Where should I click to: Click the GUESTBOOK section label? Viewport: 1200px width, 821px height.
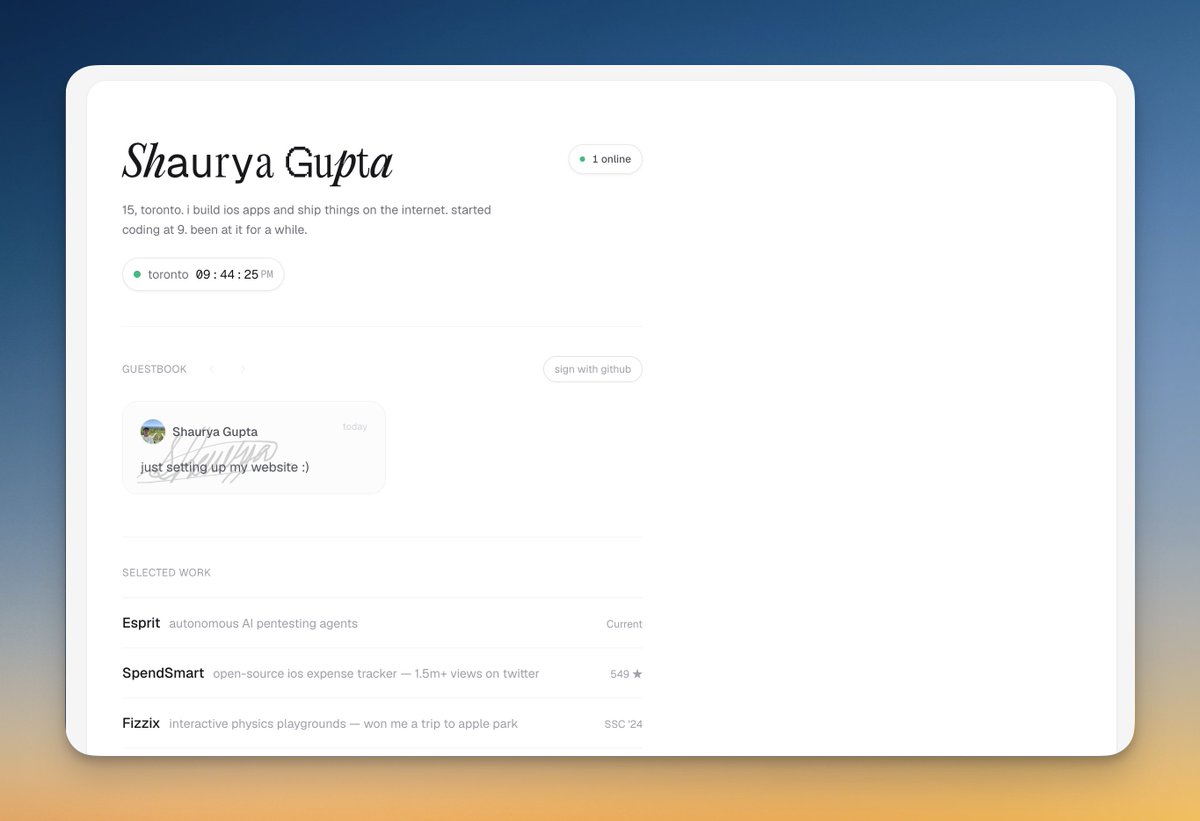[154, 369]
